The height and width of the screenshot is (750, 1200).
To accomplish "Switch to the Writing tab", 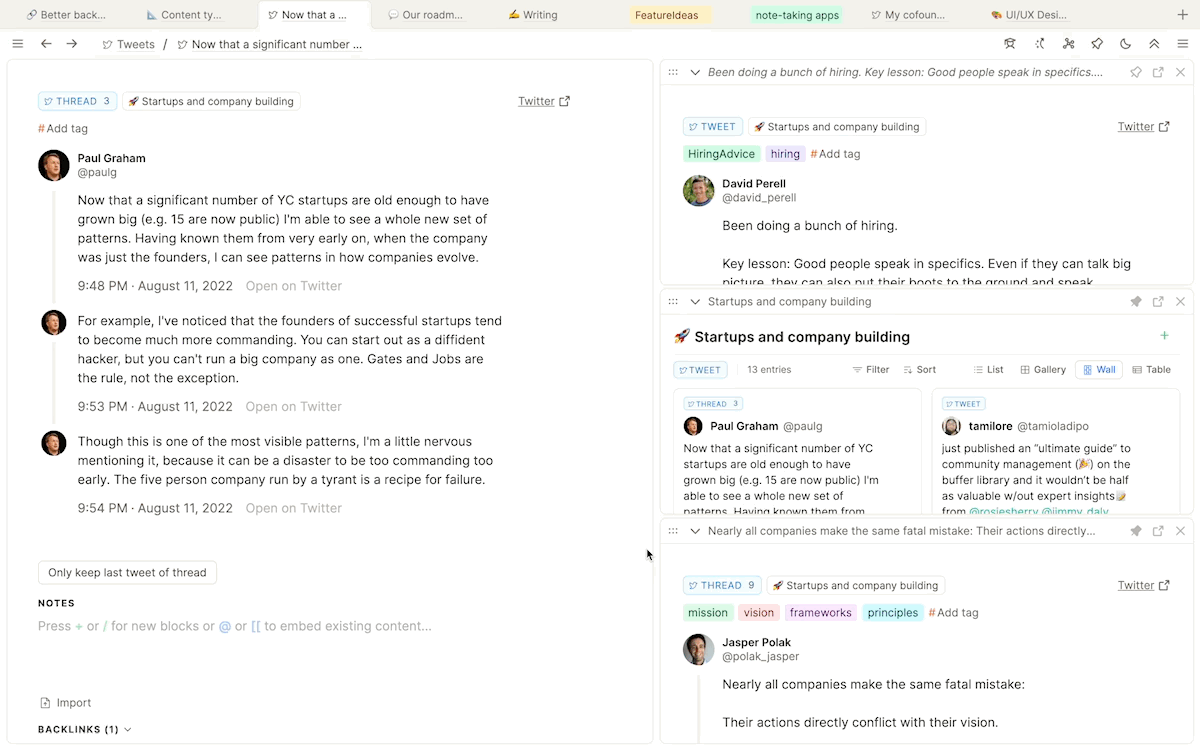I will pos(532,15).
